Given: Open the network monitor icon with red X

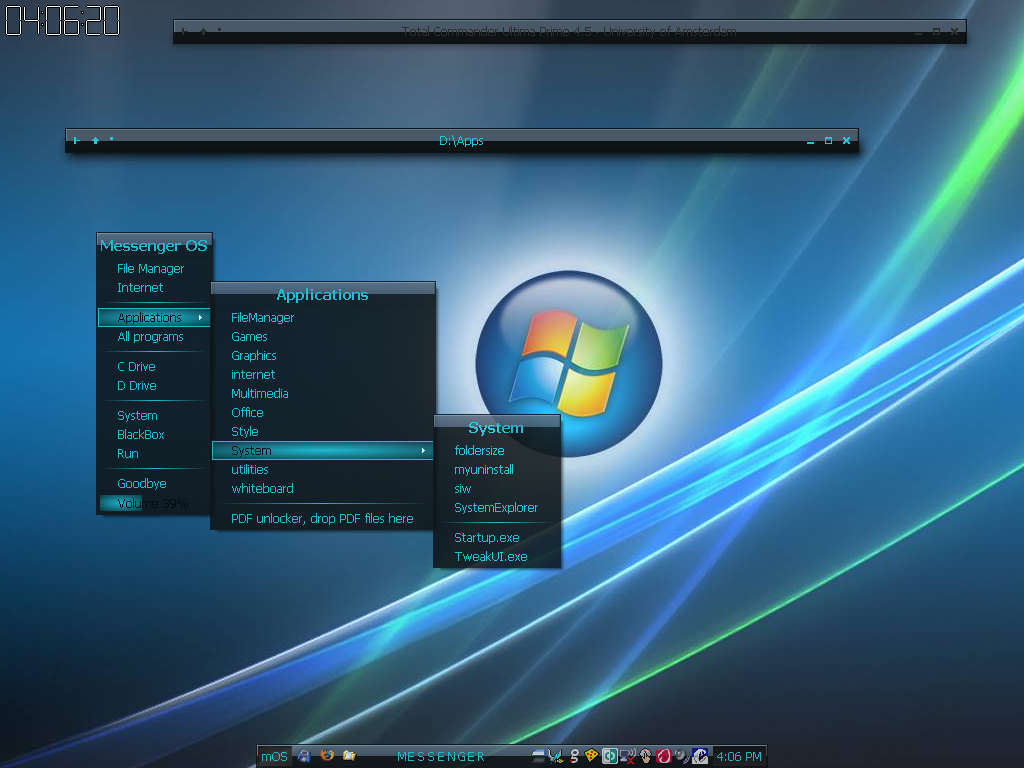Looking at the screenshot, I should [628, 756].
